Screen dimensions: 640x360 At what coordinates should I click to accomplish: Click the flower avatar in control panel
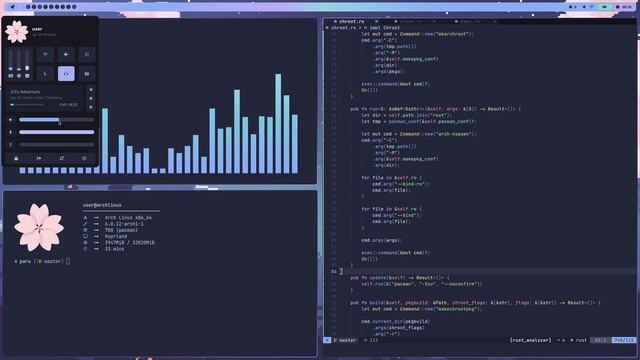point(17,32)
